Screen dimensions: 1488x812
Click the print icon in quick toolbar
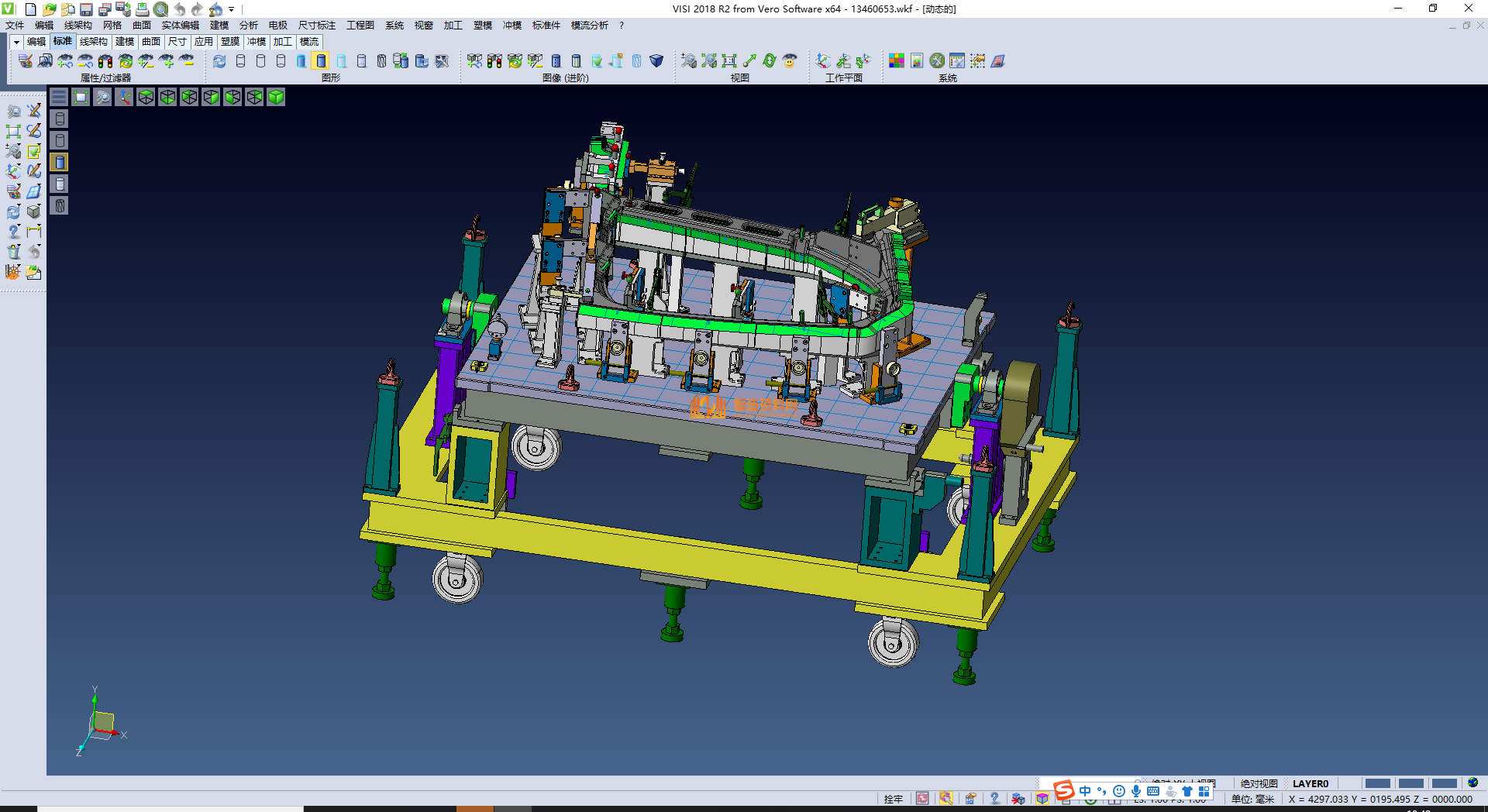143,9
